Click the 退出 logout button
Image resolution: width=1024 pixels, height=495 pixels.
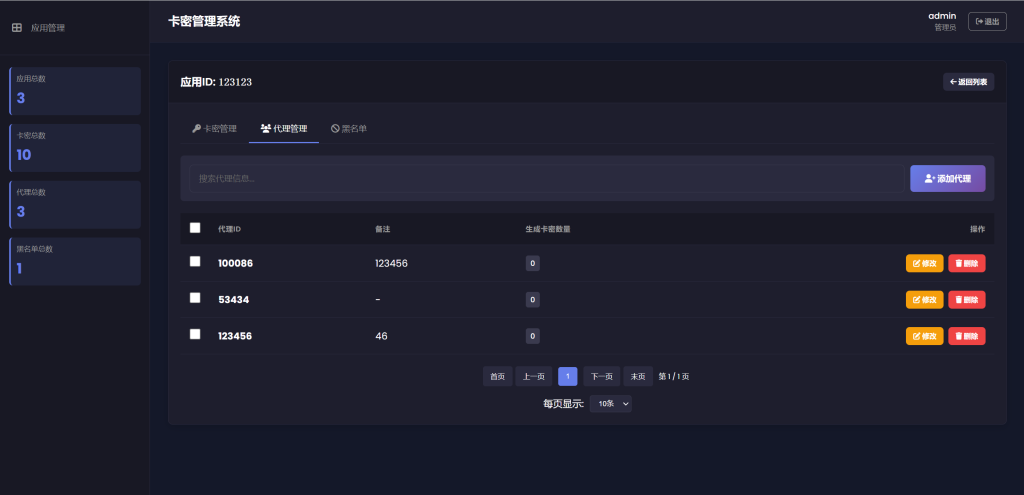tap(987, 21)
